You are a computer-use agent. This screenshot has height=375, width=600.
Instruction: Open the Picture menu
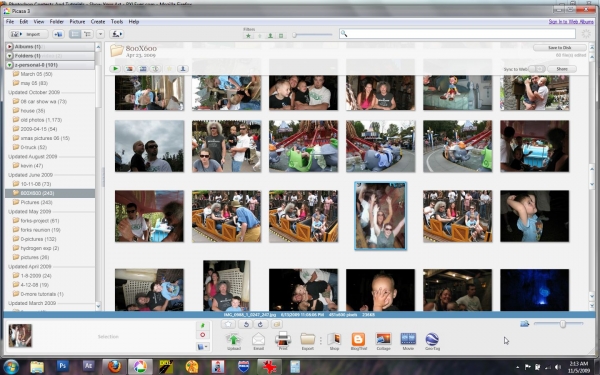tap(77, 22)
